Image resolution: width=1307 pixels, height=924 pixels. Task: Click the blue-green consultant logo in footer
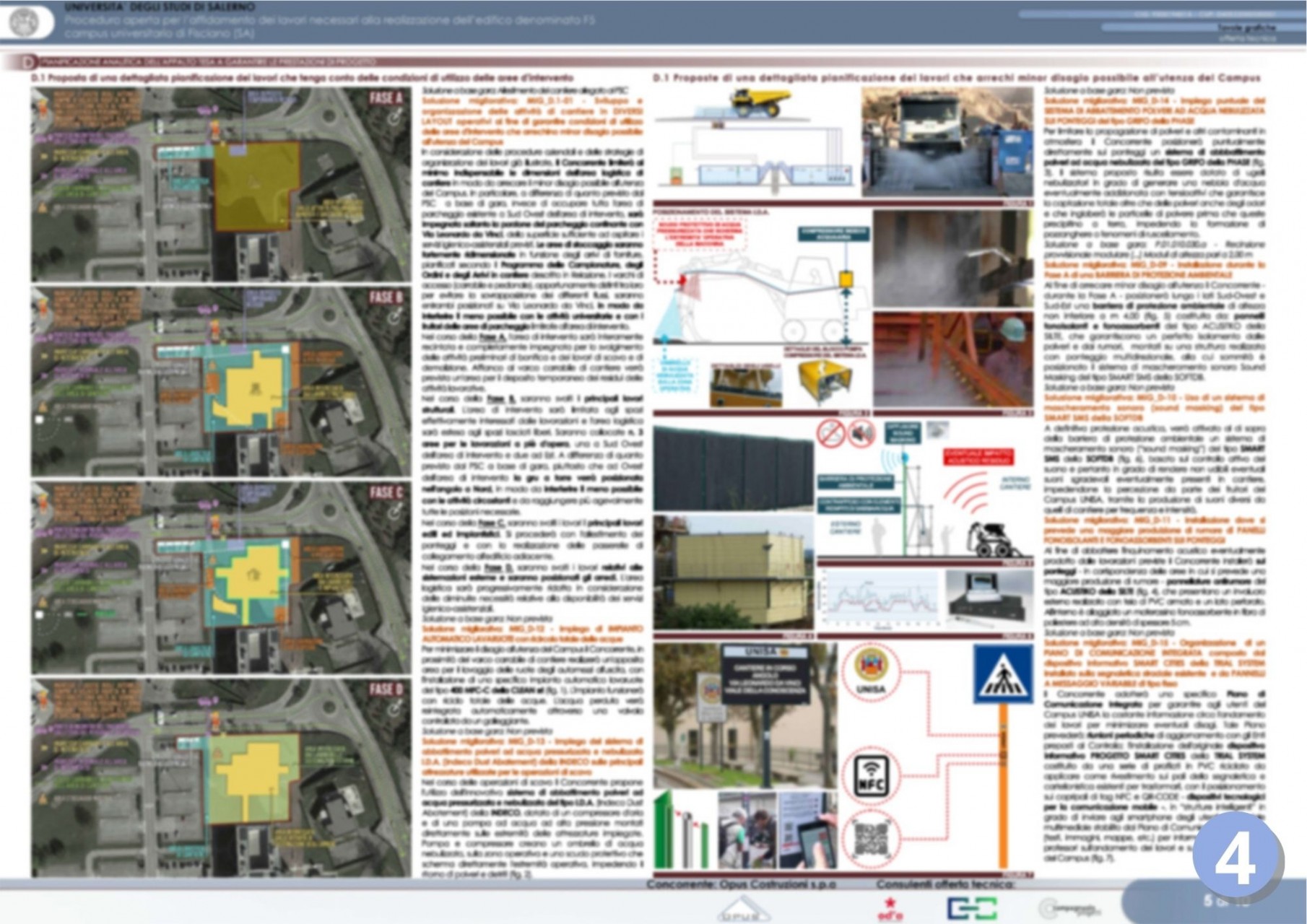[x=972, y=908]
